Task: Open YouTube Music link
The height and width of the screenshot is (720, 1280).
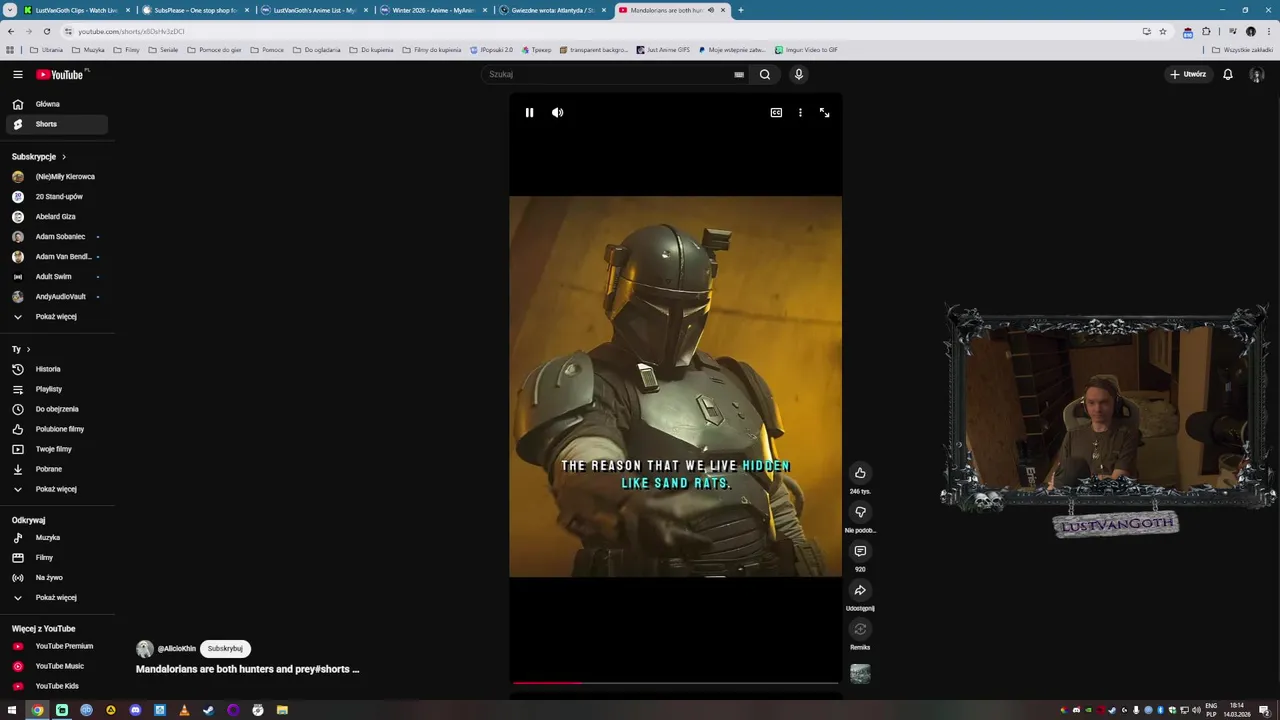Action: (56, 666)
